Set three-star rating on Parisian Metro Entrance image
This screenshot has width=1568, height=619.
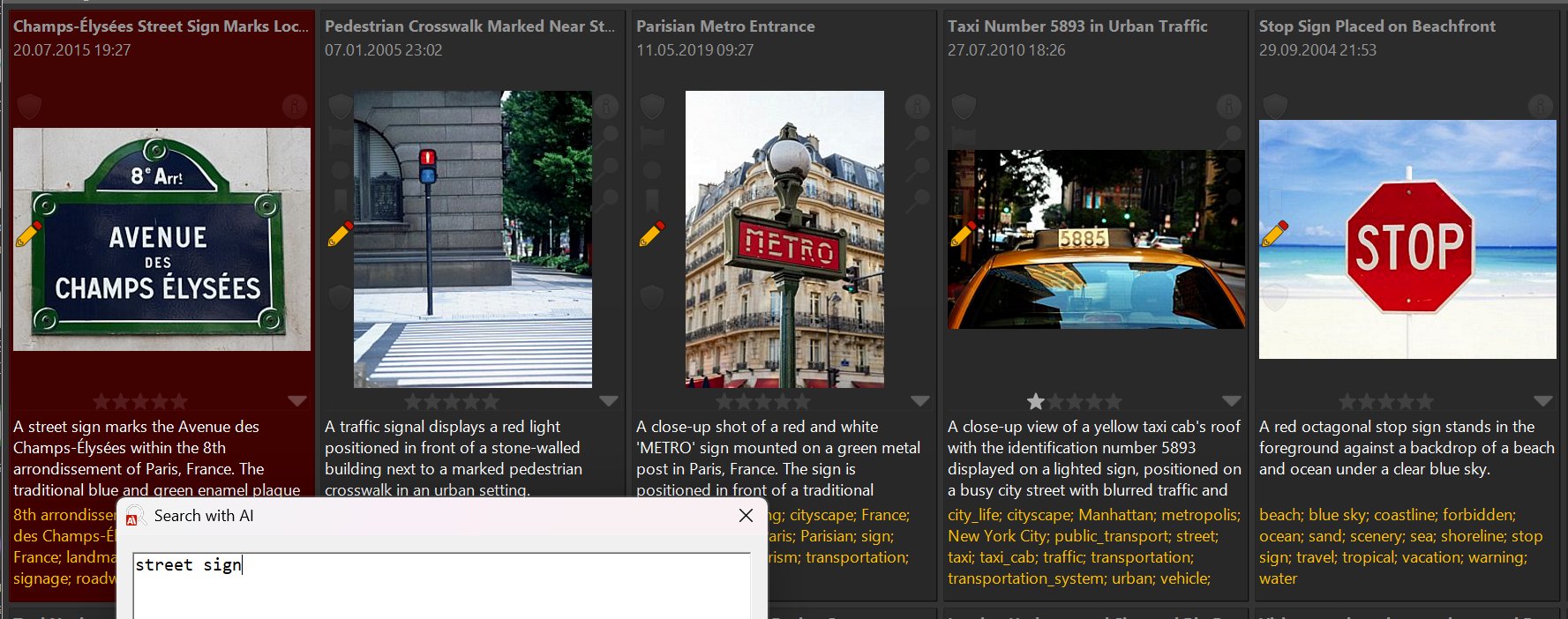(763, 402)
